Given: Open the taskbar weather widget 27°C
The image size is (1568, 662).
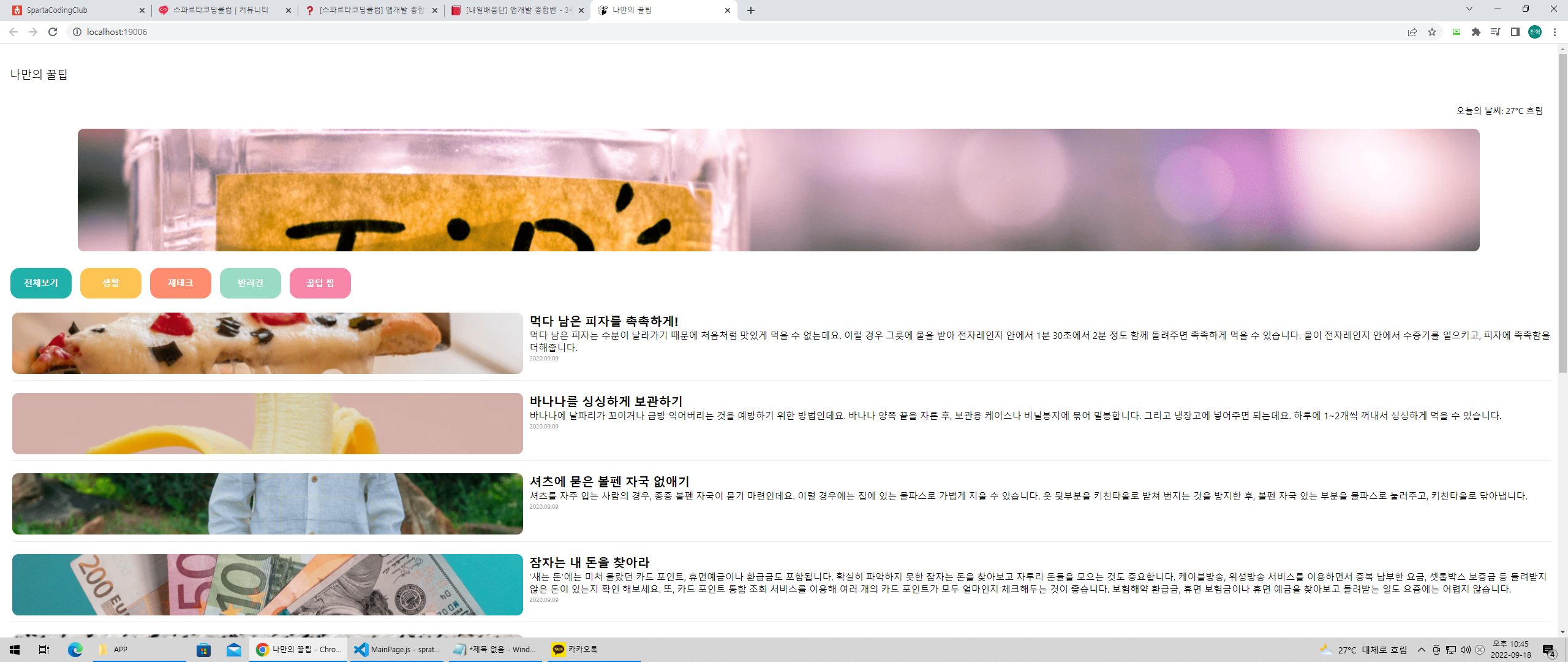Looking at the screenshot, I should (x=1363, y=650).
